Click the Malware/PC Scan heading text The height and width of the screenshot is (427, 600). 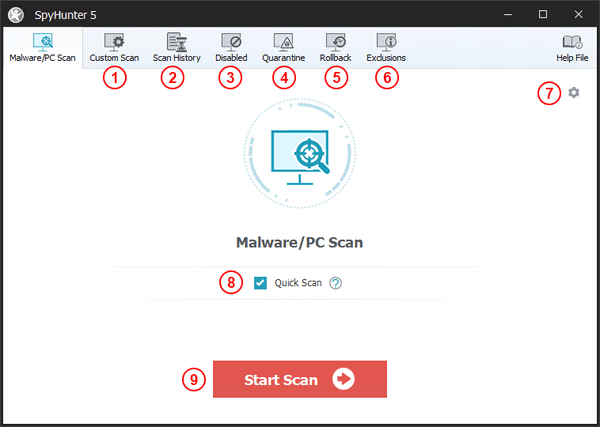300,242
